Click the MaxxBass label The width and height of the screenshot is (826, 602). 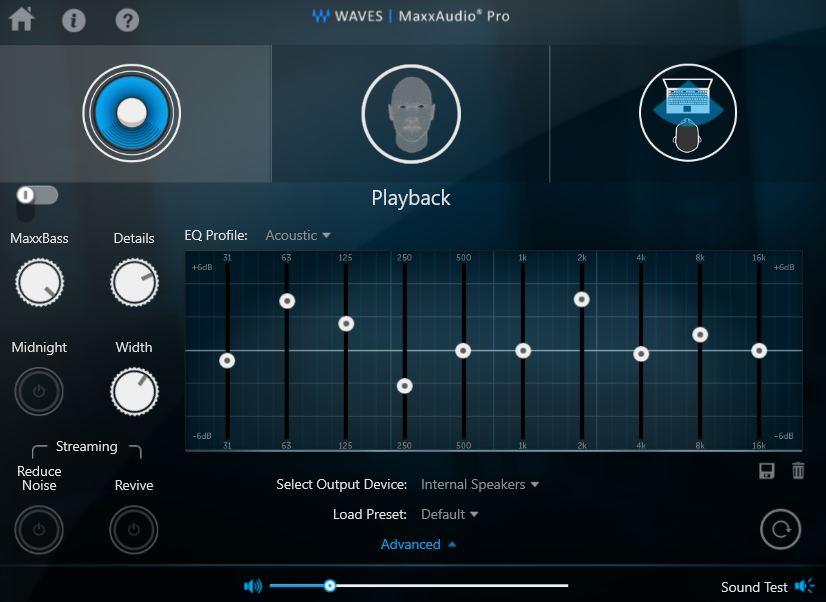click(40, 239)
